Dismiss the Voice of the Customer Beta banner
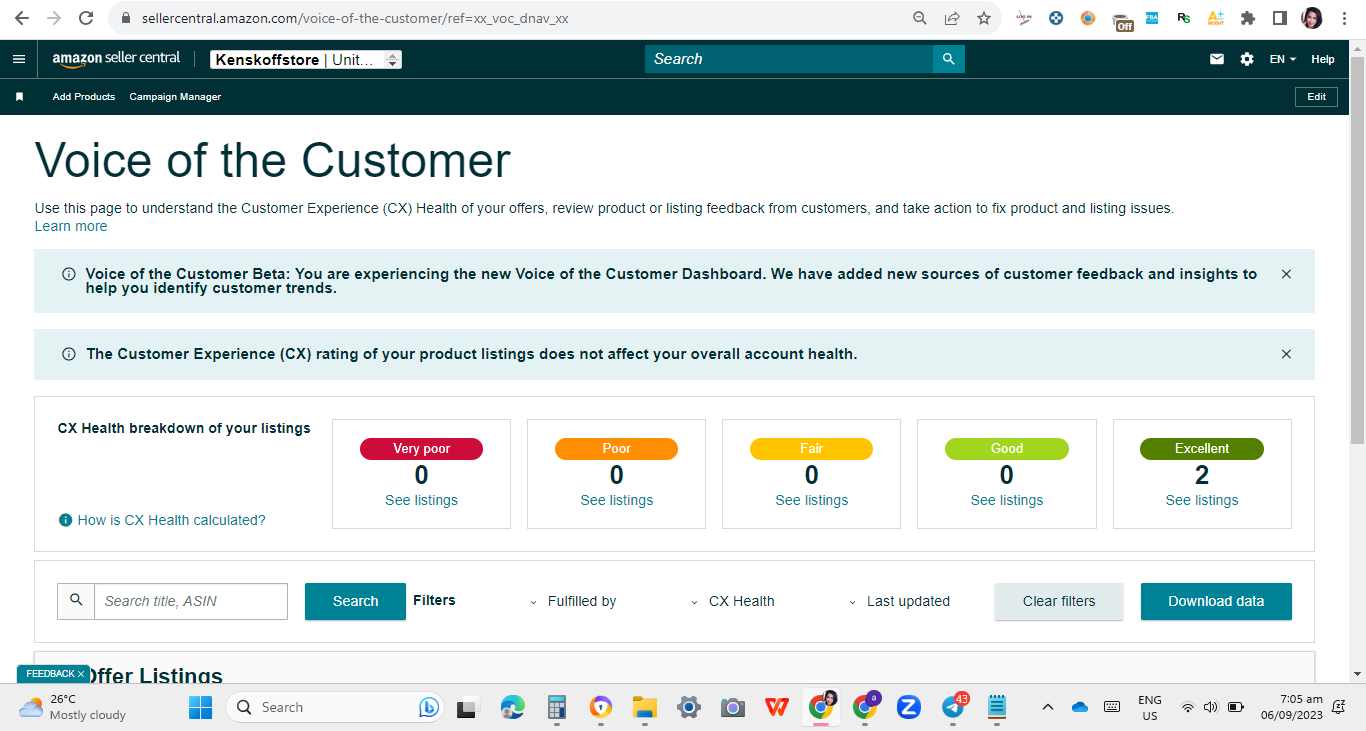Viewport: 1366px width, 731px height. [x=1286, y=274]
